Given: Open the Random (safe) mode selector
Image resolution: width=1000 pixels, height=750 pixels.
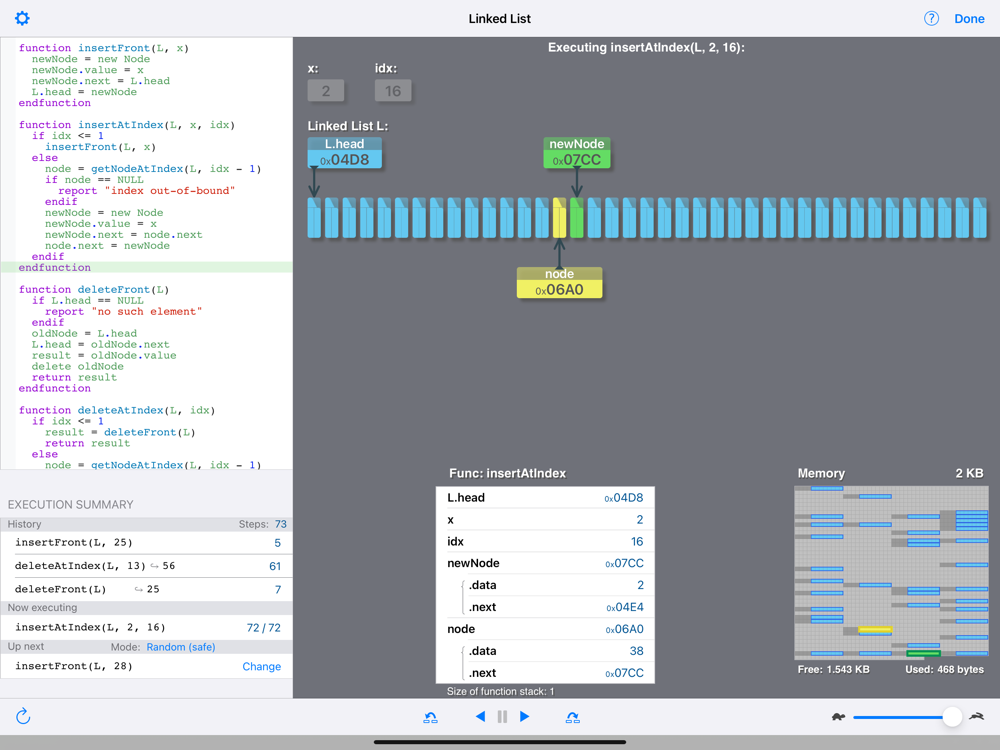Looking at the screenshot, I should pos(181,647).
